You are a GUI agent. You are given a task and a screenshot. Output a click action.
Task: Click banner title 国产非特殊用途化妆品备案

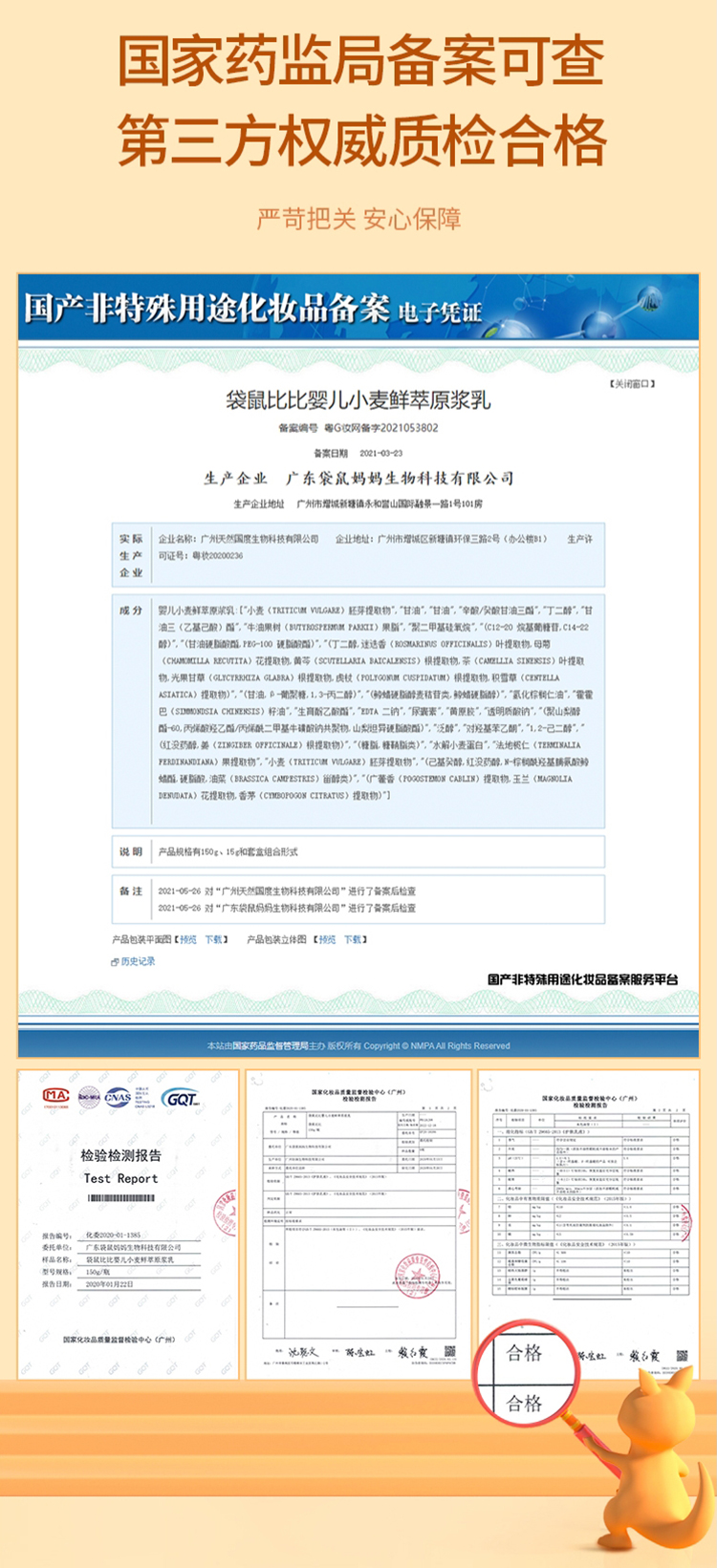coord(206,308)
